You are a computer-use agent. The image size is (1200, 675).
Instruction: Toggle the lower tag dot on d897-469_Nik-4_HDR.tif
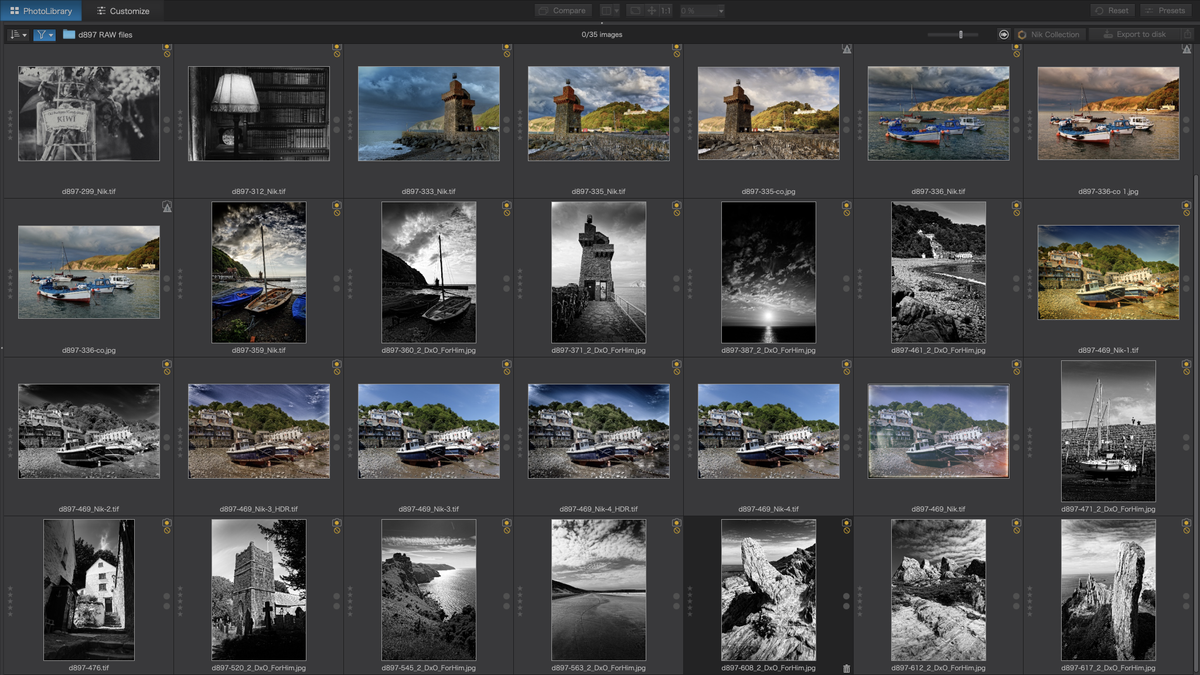pos(676,449)
